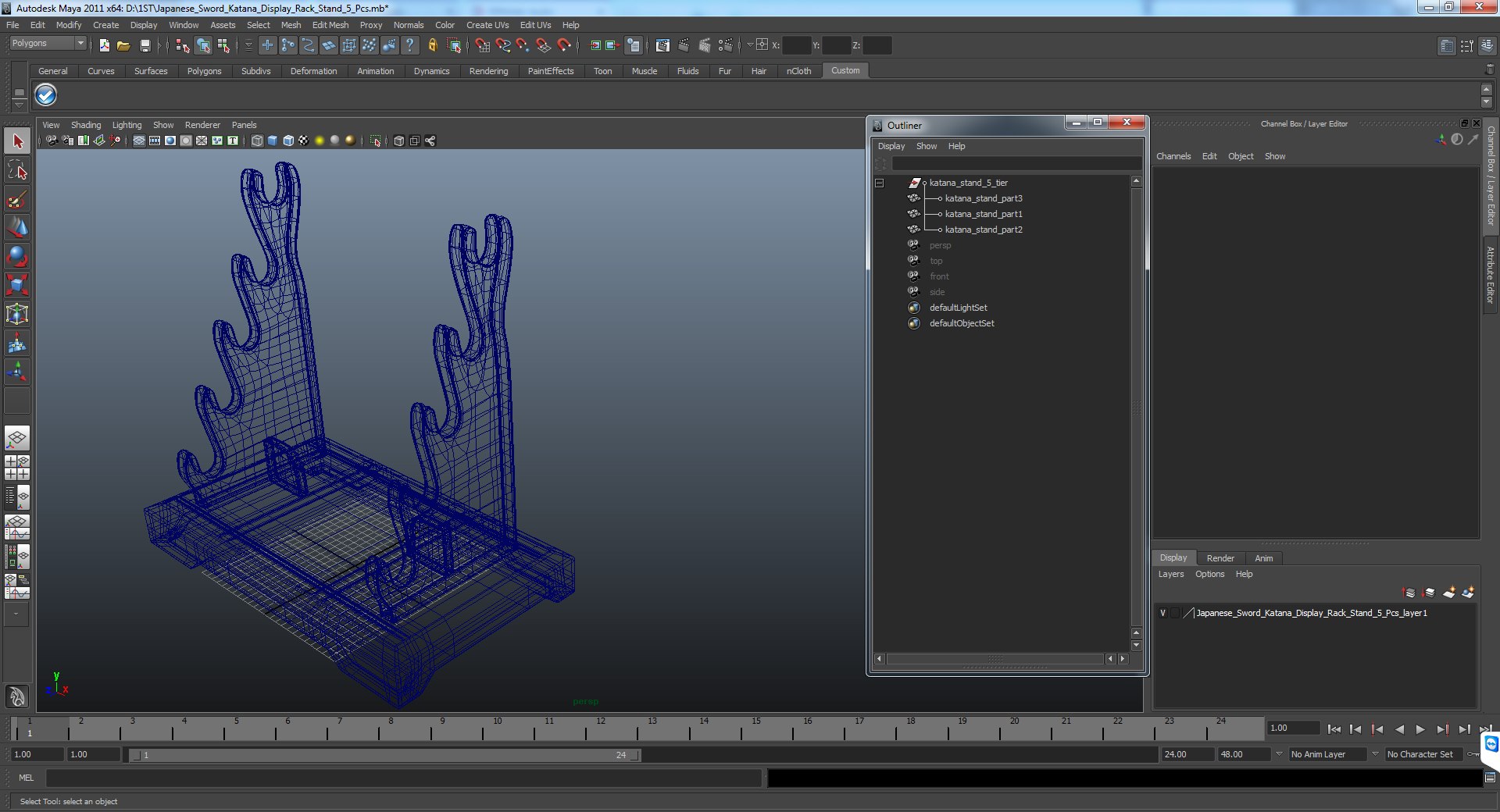
Task: Collapse the katana_stand_5_tier tree node
Action: click(879, 183)
